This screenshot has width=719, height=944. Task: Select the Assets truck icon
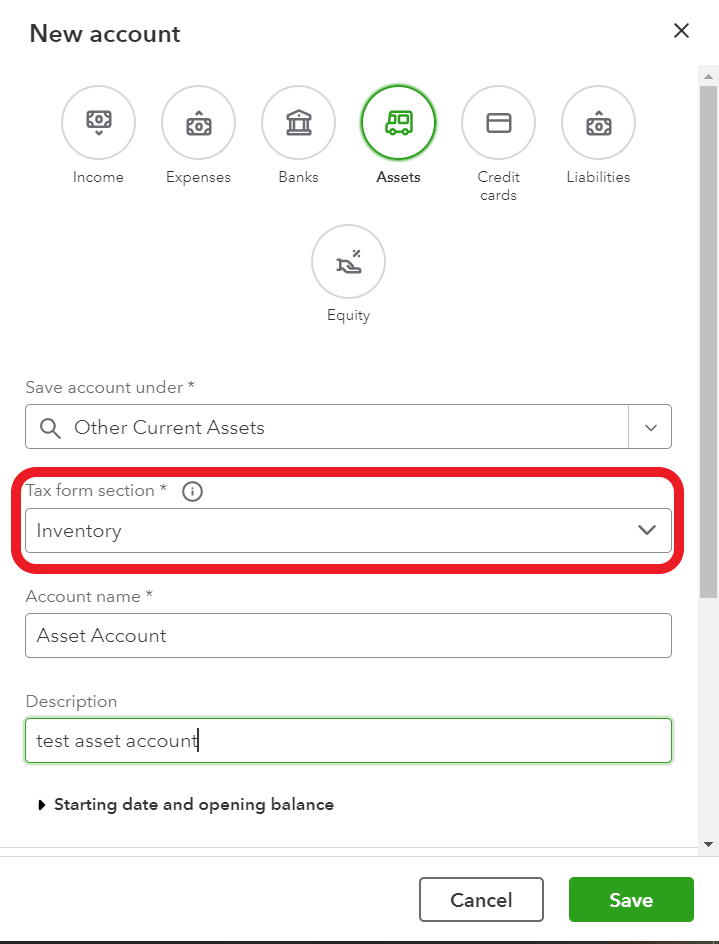(398, 122)
